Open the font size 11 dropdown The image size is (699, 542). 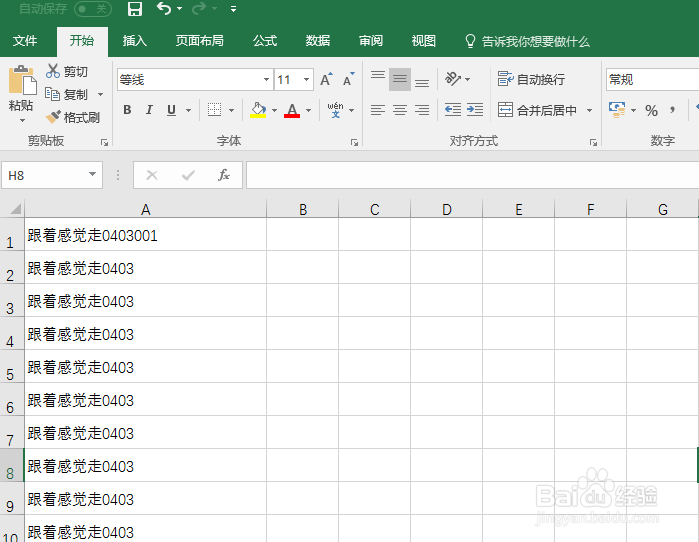coord(306,80)
